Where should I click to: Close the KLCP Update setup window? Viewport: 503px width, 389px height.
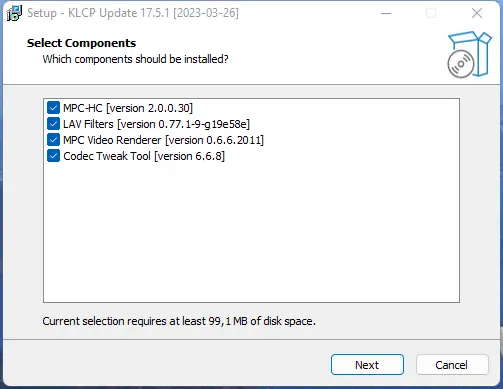click(477, 13)
